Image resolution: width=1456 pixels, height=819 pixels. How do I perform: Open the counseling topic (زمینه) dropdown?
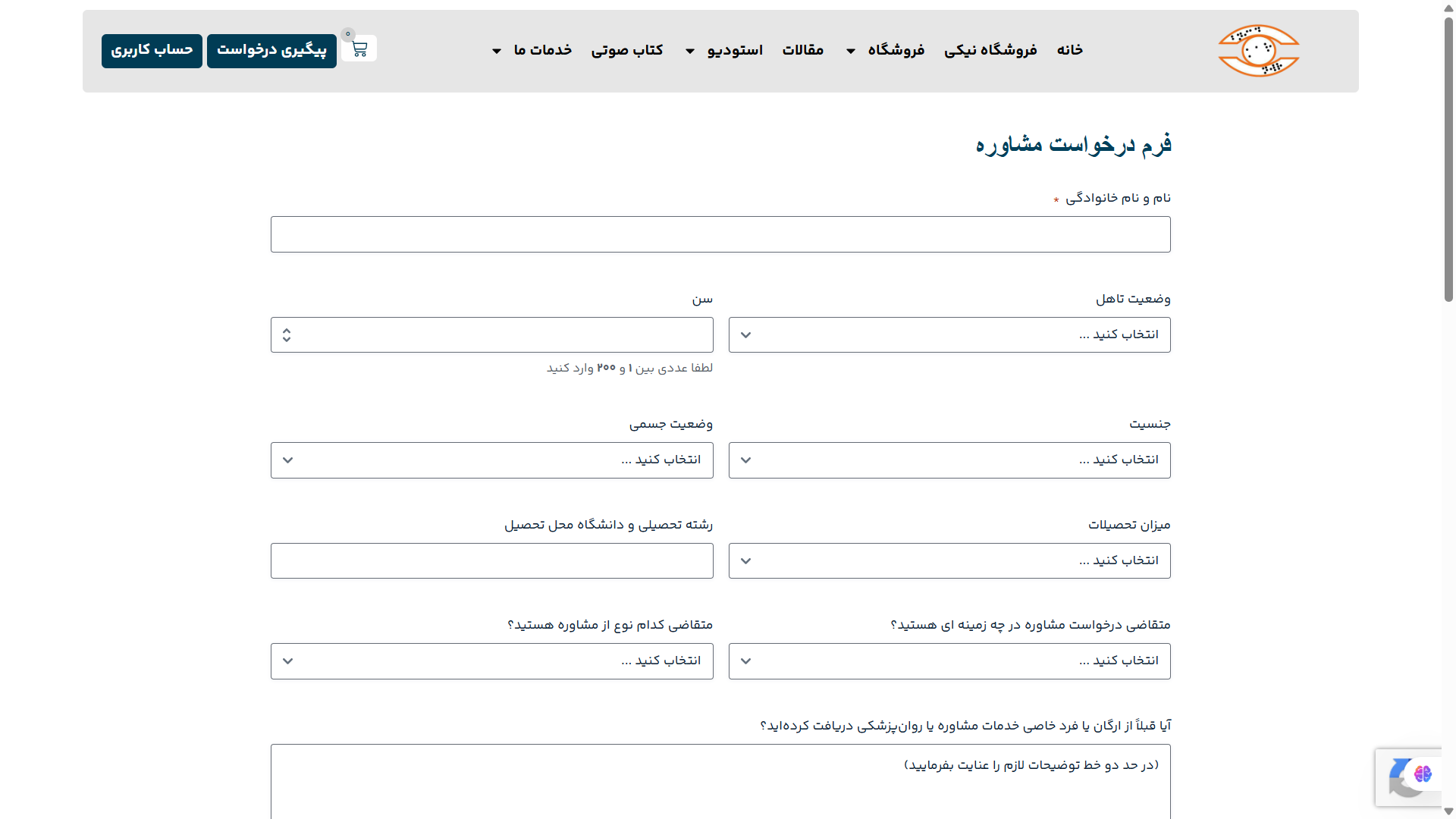click(949, 661)
